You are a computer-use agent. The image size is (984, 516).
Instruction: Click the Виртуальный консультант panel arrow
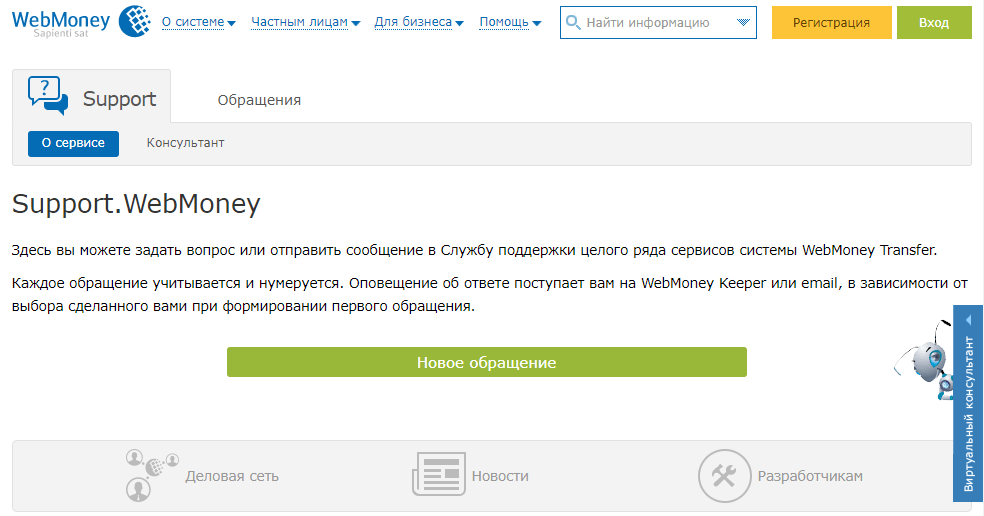[x=968, y=320]
